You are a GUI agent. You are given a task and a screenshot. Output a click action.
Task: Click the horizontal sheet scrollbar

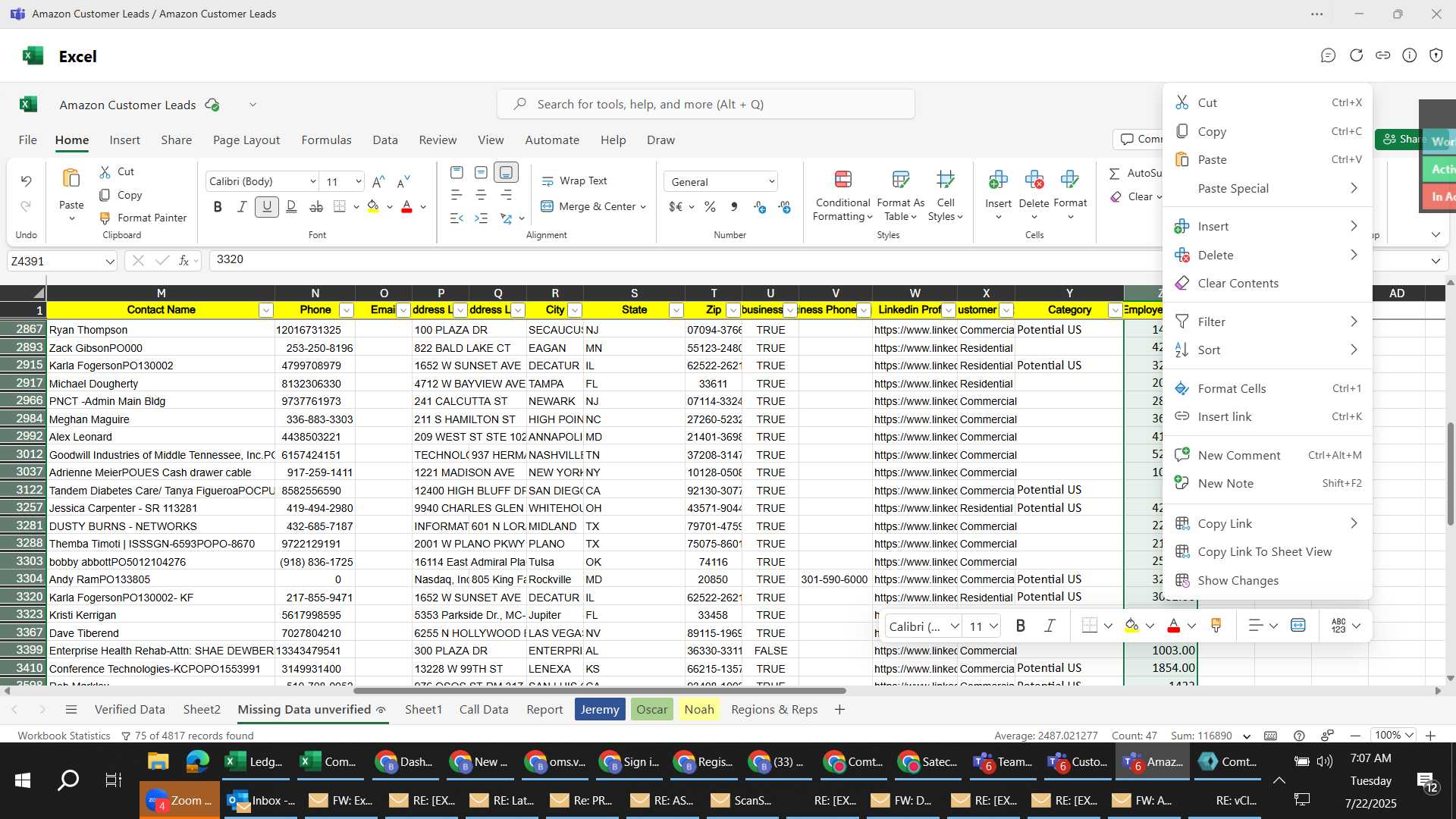[599, 691]
